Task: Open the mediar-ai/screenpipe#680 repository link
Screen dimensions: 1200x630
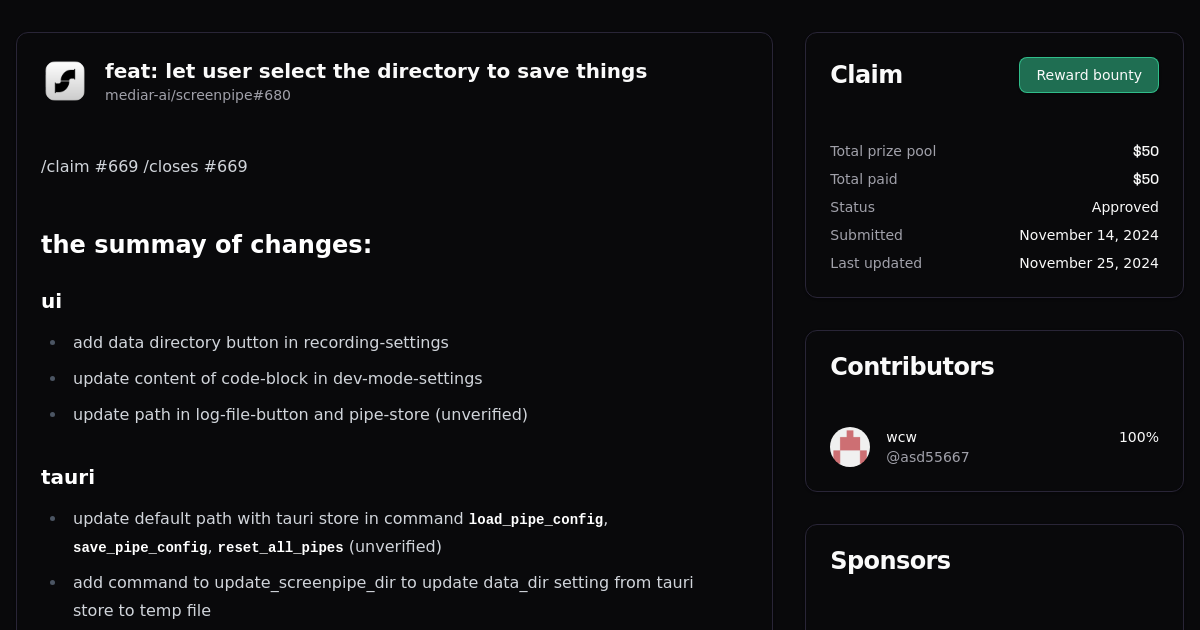Action: click(197, 95)
